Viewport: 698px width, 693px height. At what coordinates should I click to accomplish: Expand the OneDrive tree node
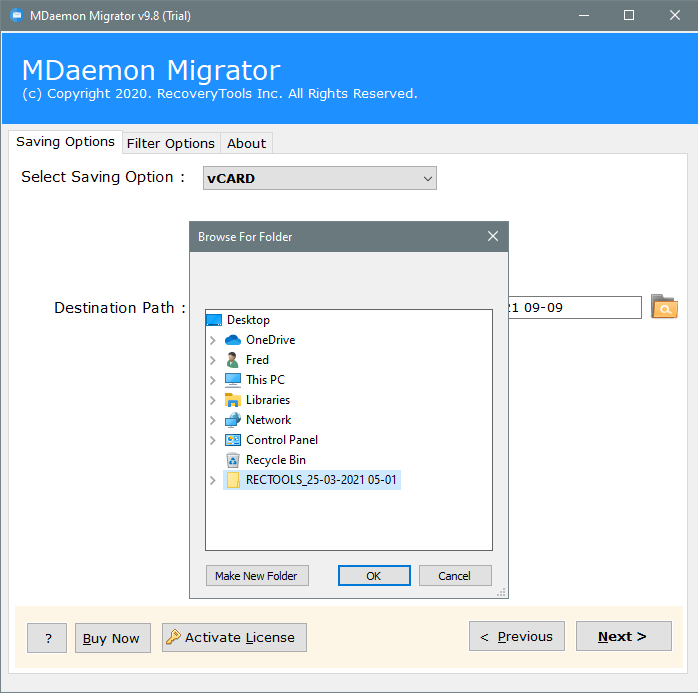(x=213, y=340)
